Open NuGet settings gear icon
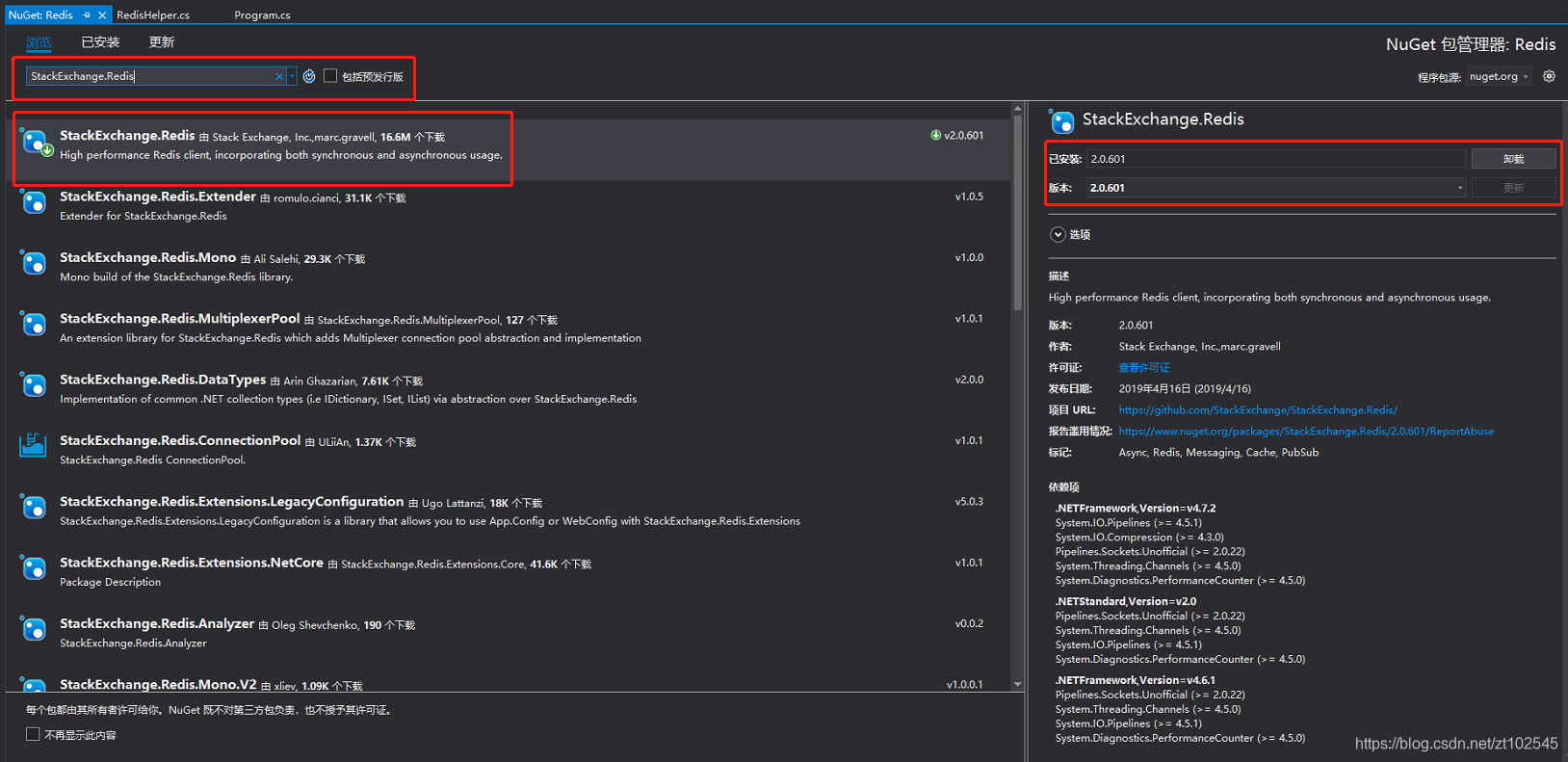 point(1549,76)
